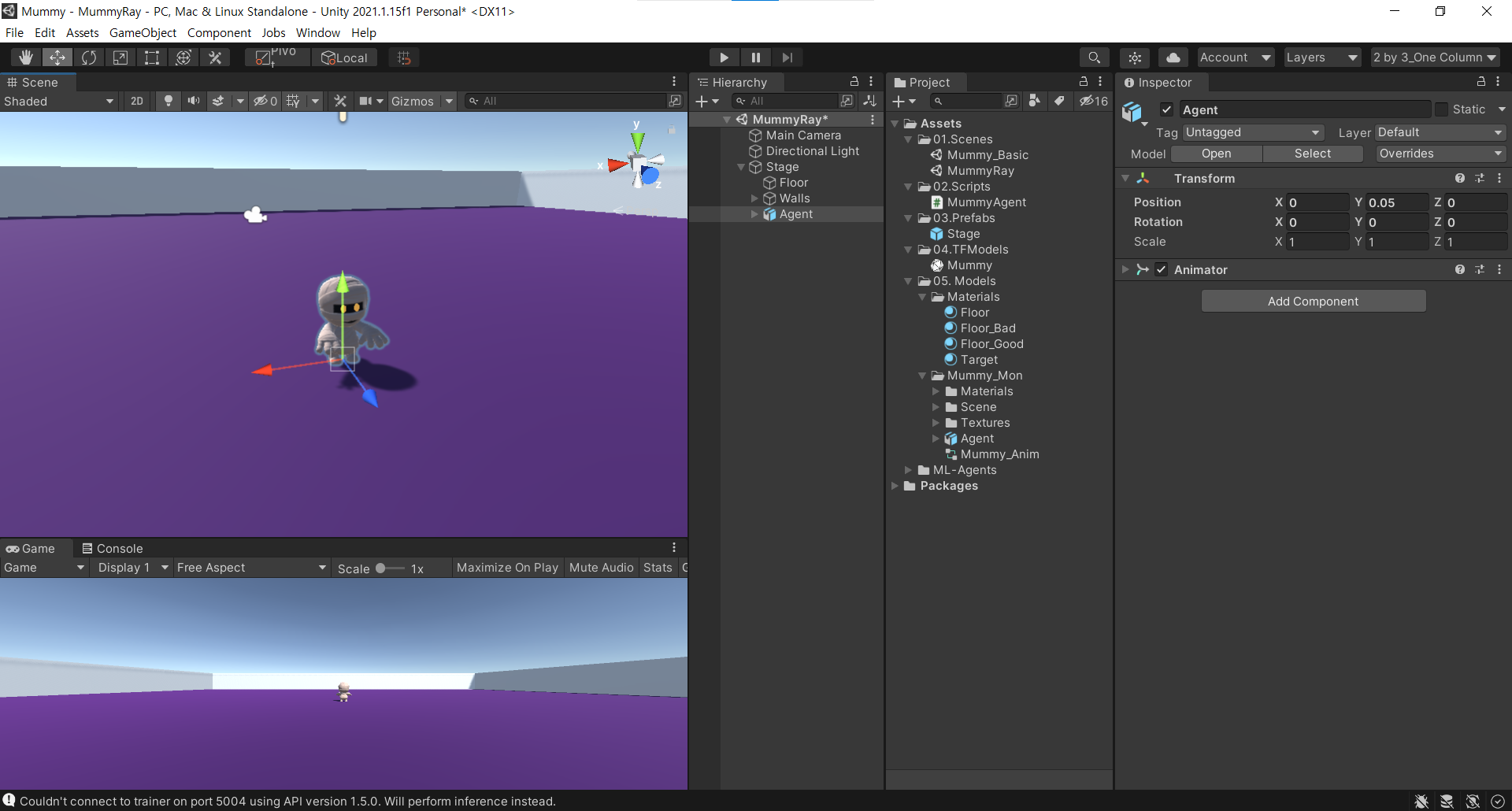
Task: Open the Overrides dropdown
Action: click(x=1440, y=154)
